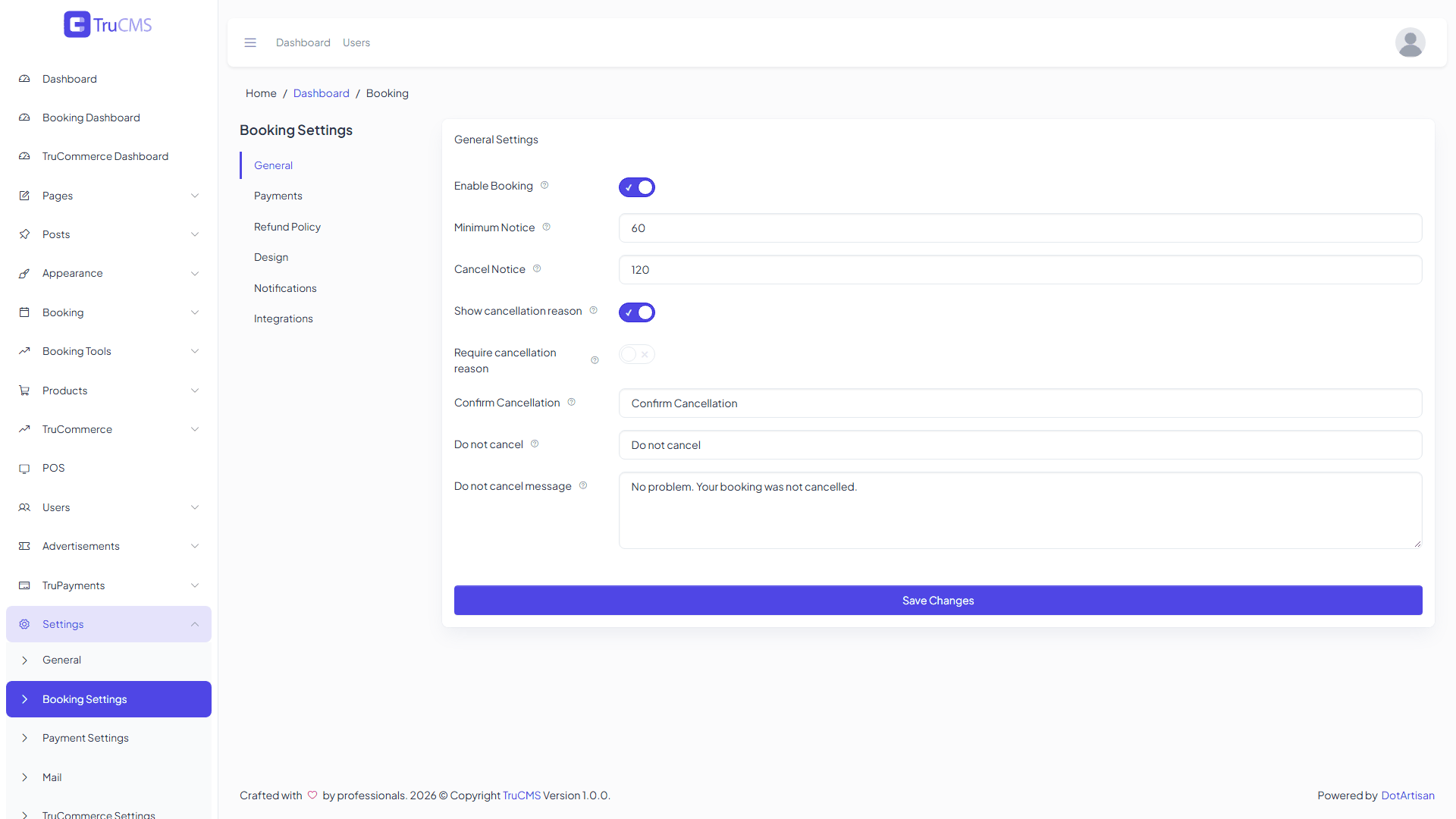Click the hamburger menu icon
Image resolution: width=1456 pixels, height=819 pixels.
click(250, 42)
